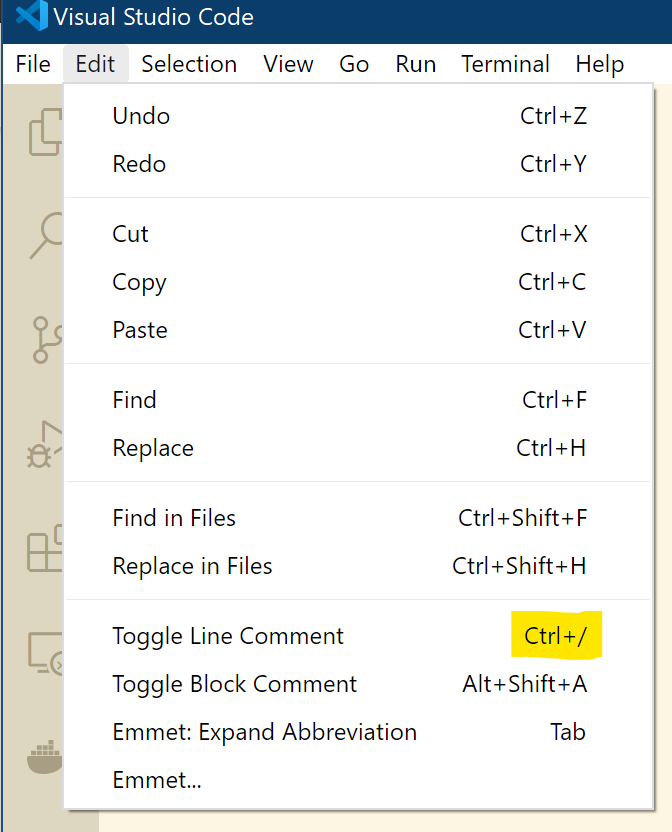Screen dimensions: 672x832
Task: Select Find in Files
Action: pos(173,518)
